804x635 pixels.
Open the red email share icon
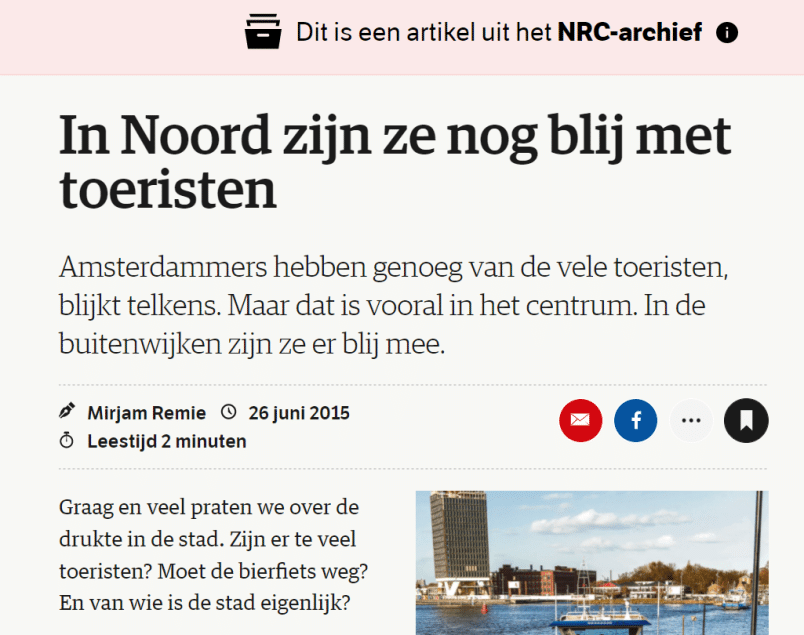tap(581, 420)
